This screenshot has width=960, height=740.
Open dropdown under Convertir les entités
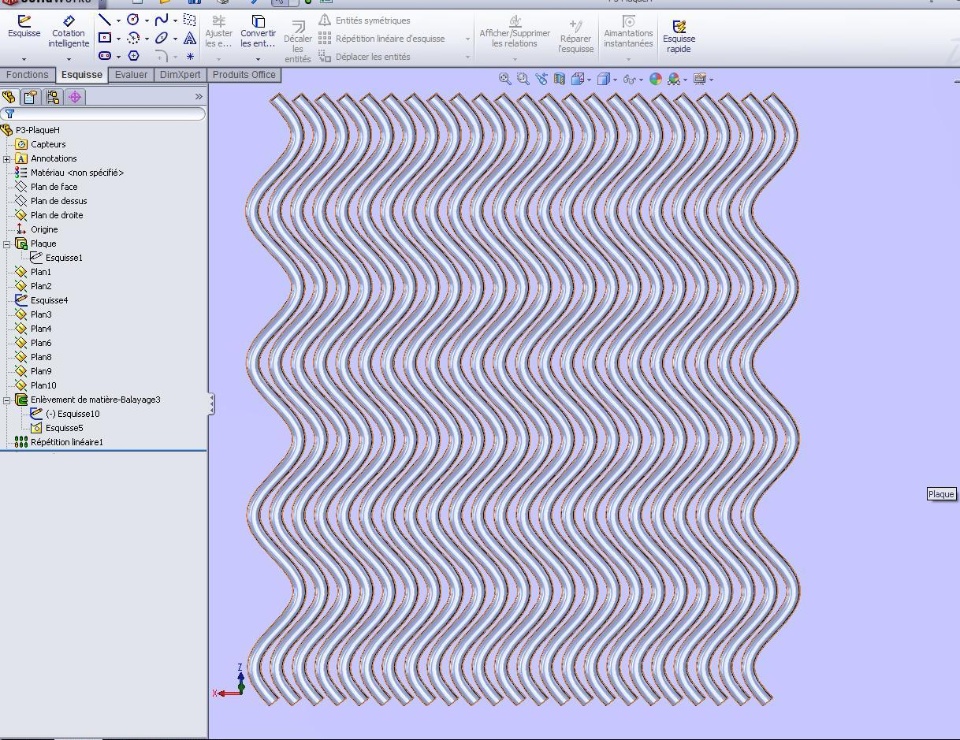point(258,59)
